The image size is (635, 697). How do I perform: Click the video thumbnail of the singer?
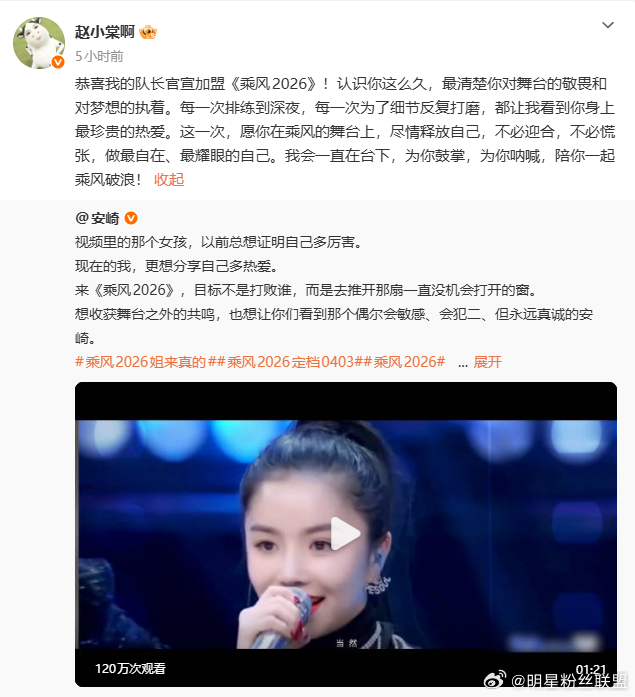click(346, 534)
